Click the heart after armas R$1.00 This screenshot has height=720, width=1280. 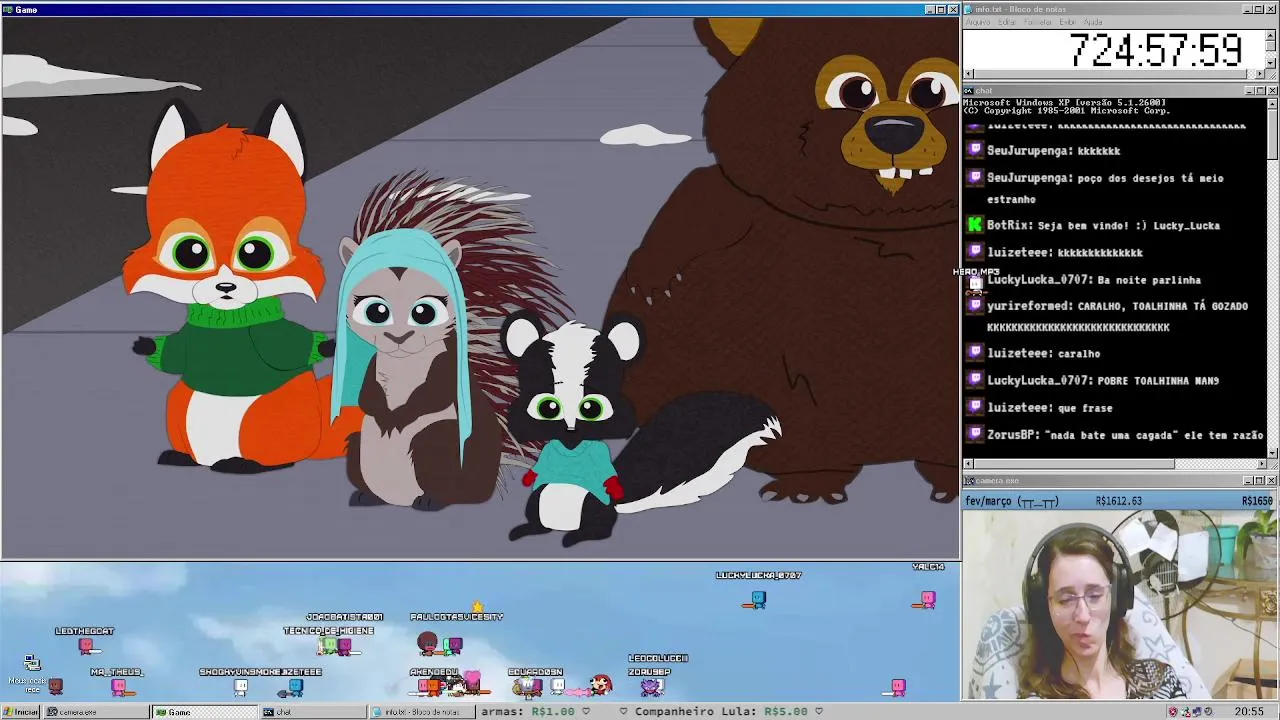(x=586, y=712)
